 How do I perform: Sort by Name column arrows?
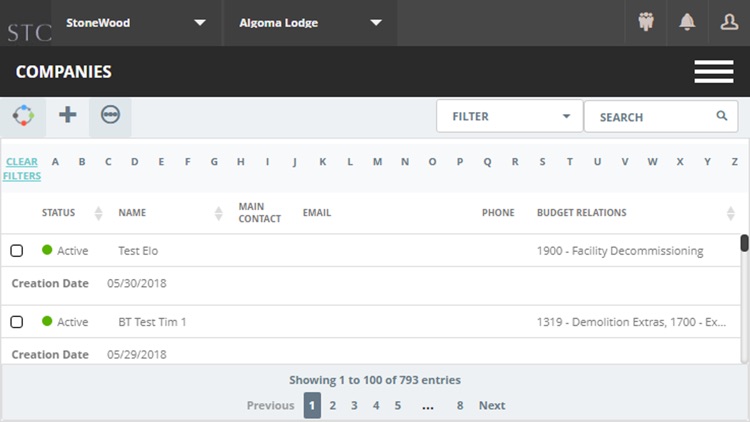(219, 213)
